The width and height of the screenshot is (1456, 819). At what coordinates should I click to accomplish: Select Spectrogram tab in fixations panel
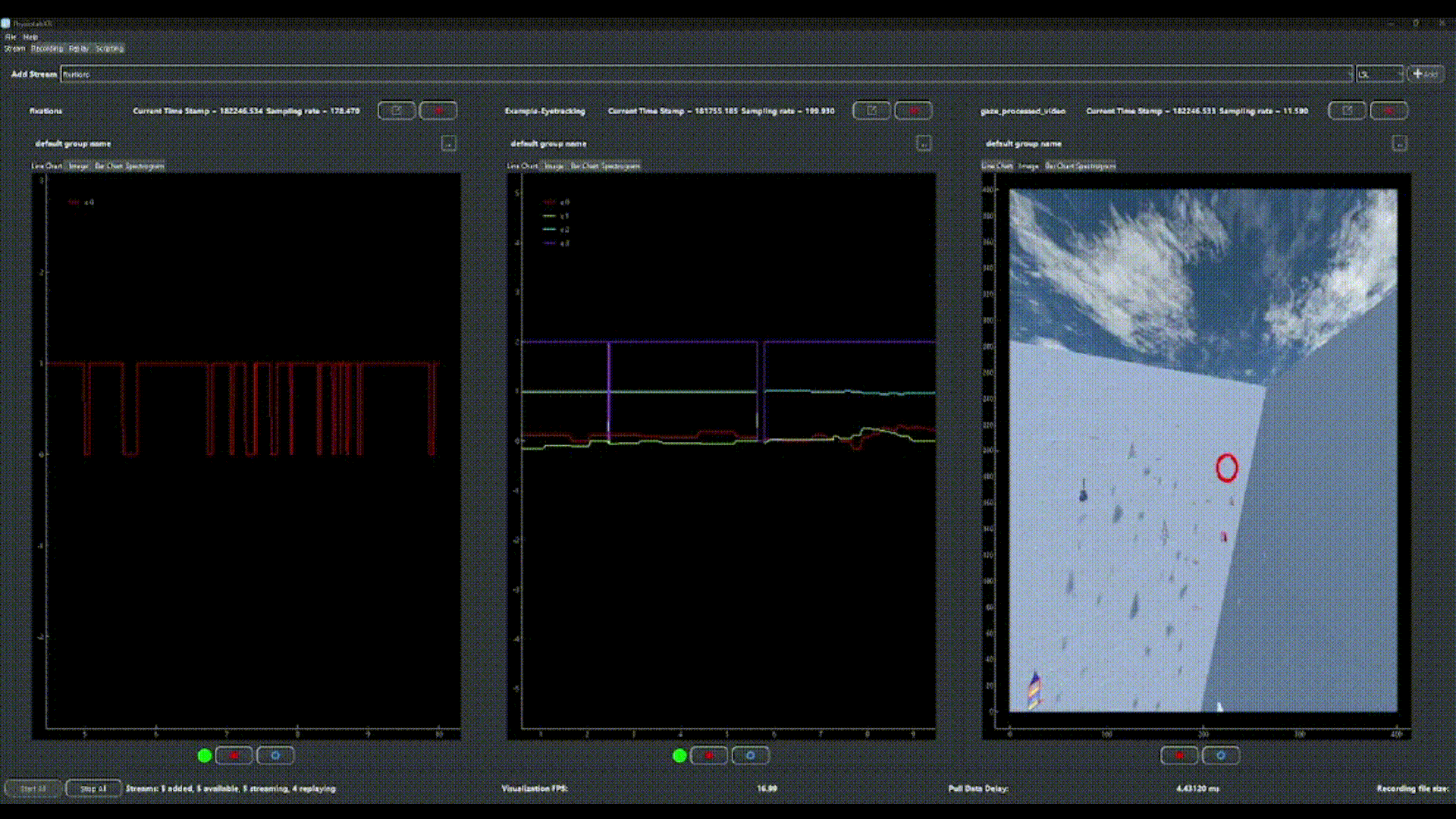(145, 166)
